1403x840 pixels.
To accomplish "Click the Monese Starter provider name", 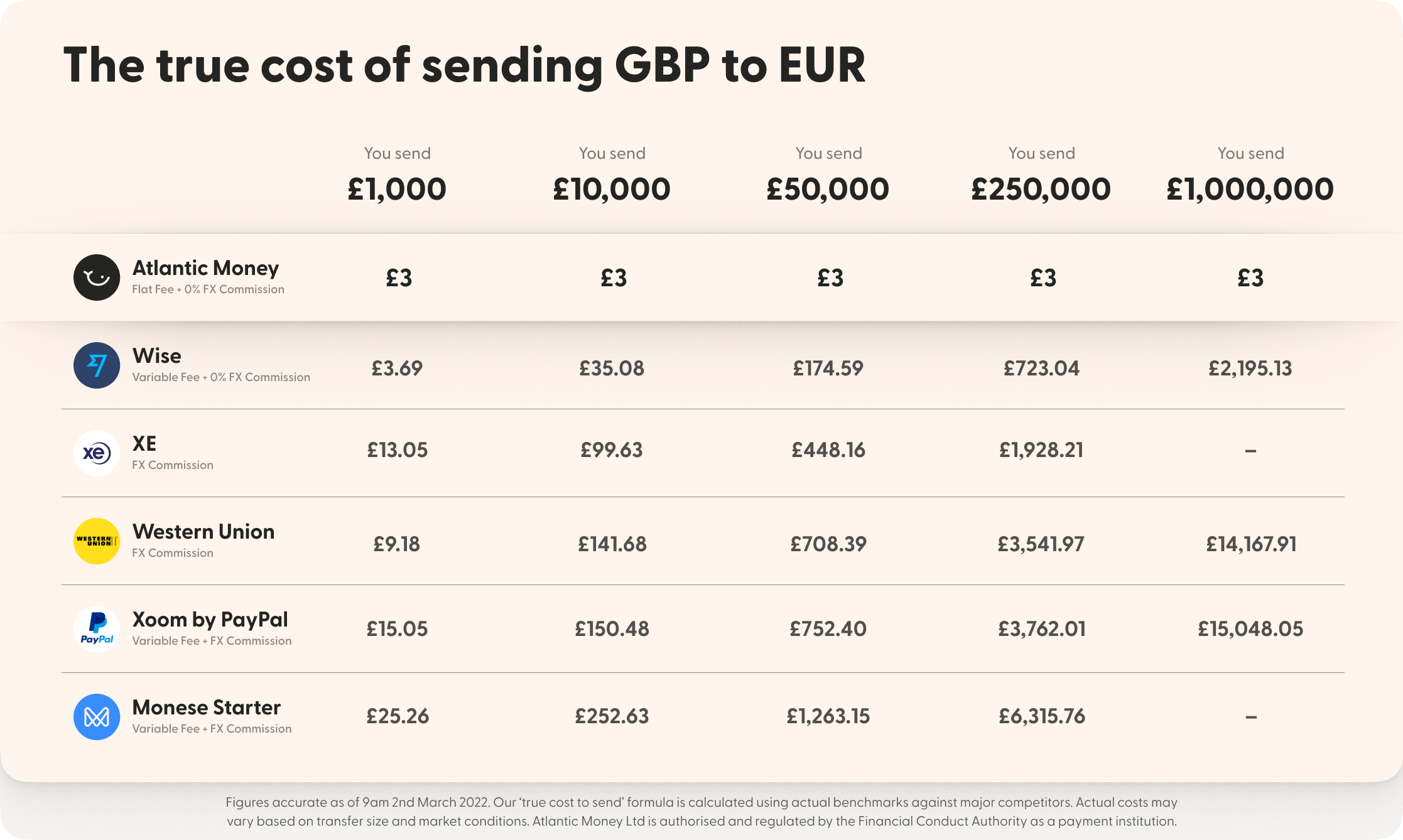I will [206, 708].
